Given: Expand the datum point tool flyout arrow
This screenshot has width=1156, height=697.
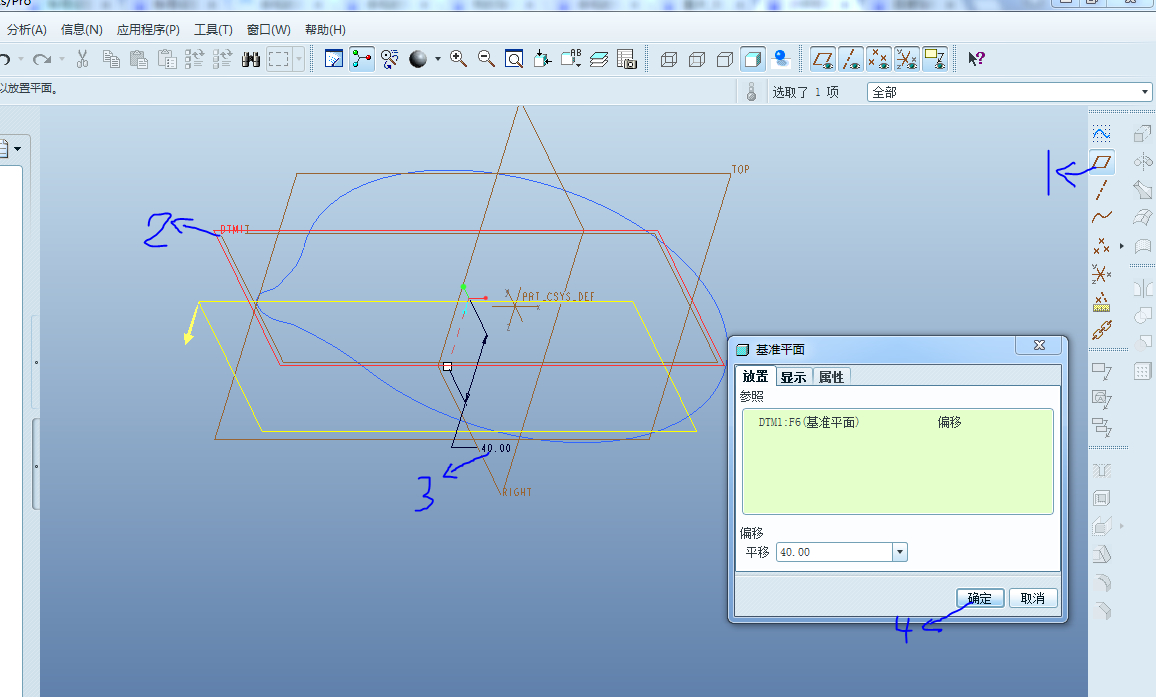Looking at the screenshot, I should tap(1121, 245).
